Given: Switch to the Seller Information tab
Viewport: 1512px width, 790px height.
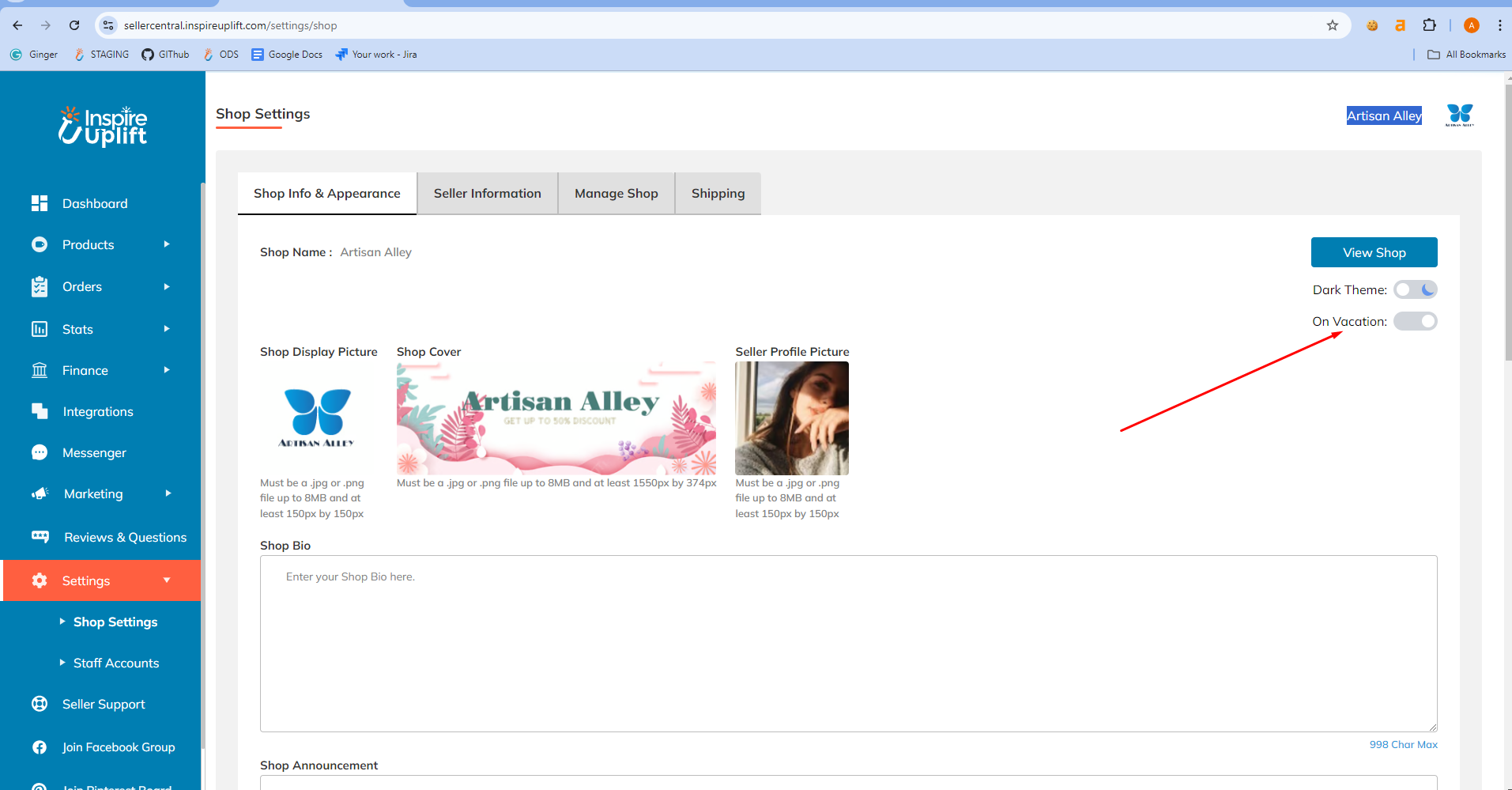Looking at the screenshot, I should click(487, 194).
